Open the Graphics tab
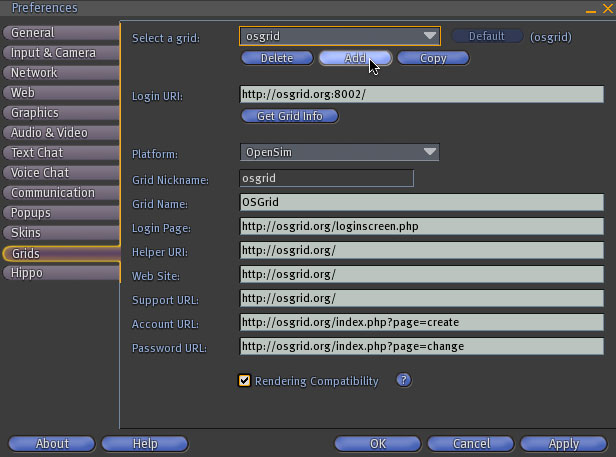Image resolution: width=616 pixels, height=457 pixels. coord(61,113)
